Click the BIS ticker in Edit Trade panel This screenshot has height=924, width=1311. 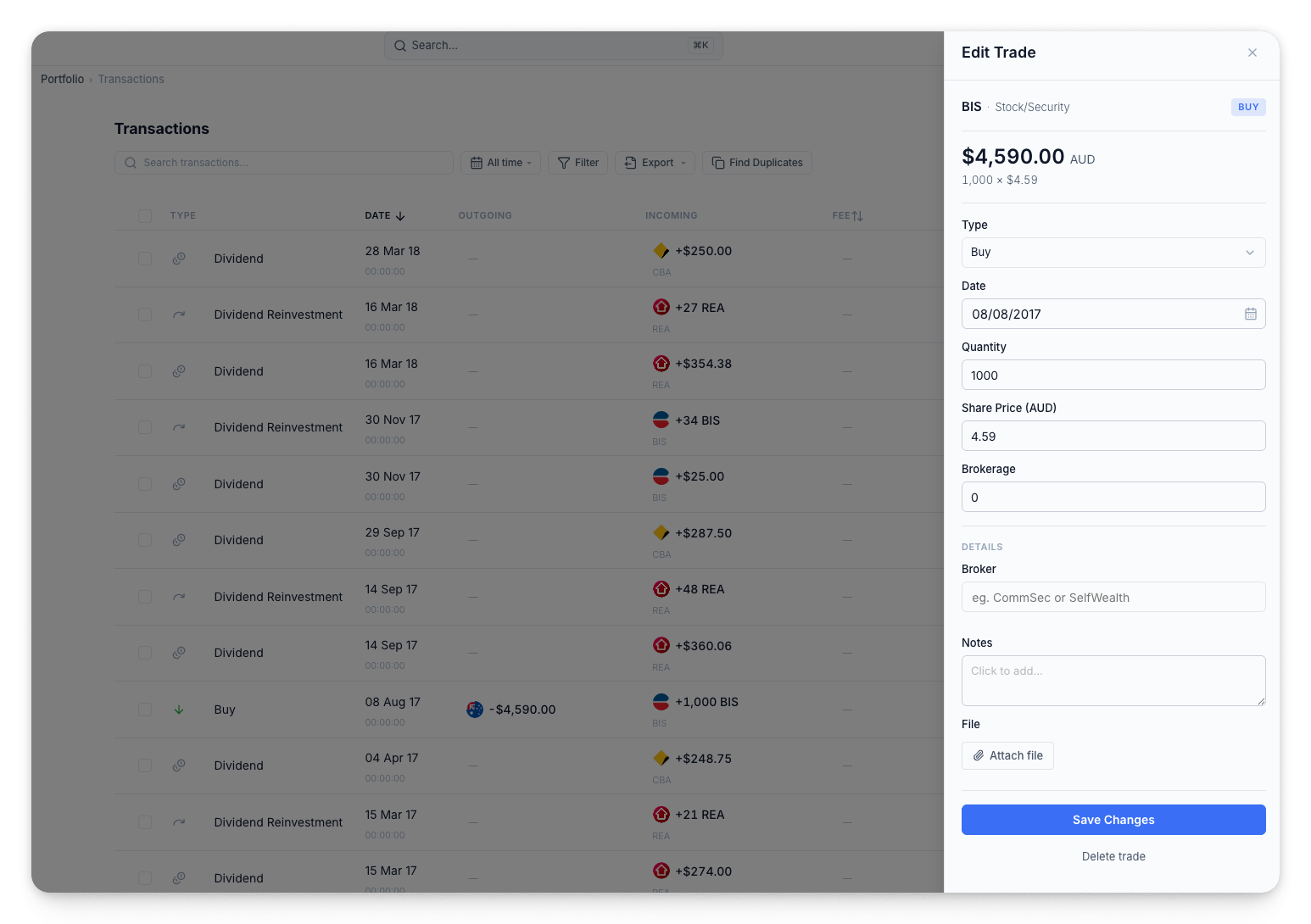pyautogui.click(x=972, y=107)
